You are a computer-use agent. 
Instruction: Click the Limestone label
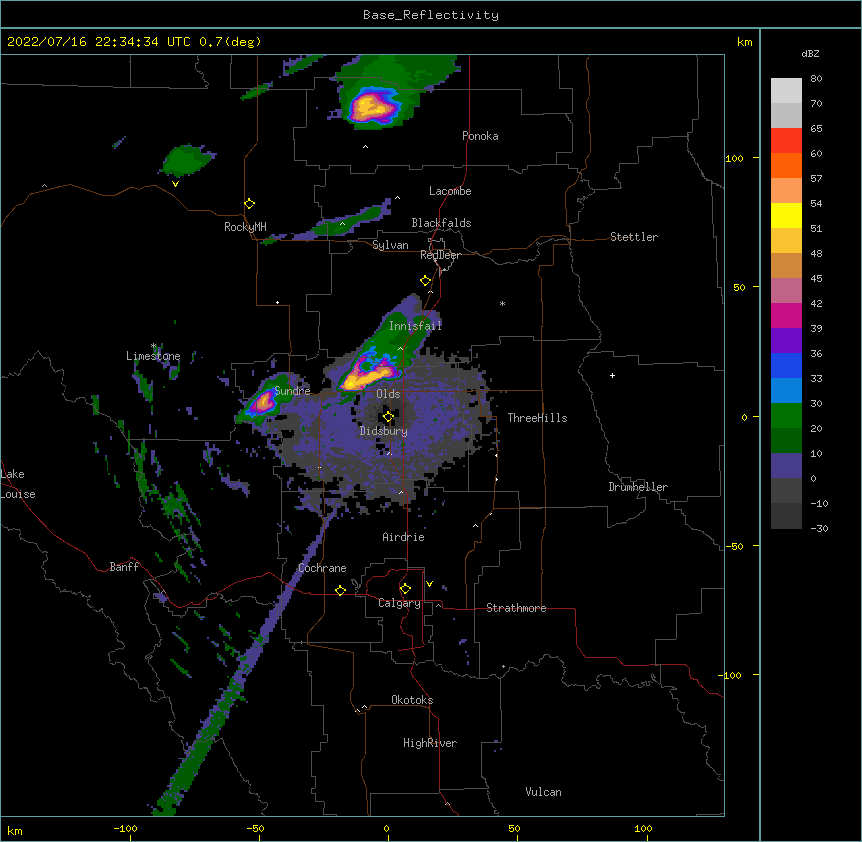[x=153, y=356]
